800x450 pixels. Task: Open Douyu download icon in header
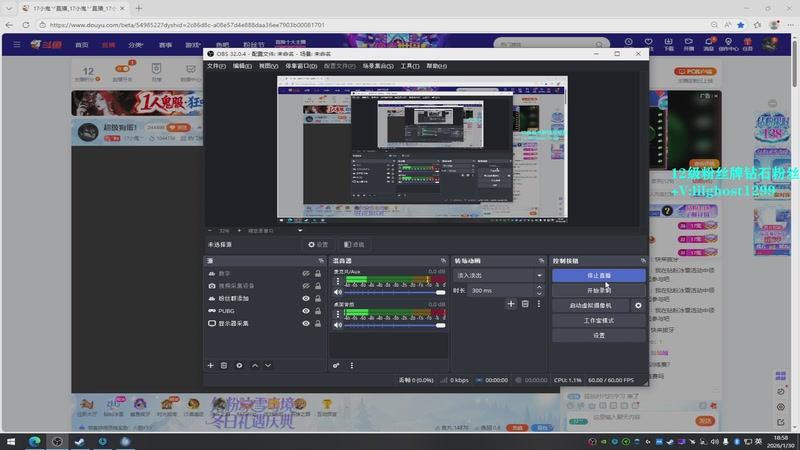(668, 44)
